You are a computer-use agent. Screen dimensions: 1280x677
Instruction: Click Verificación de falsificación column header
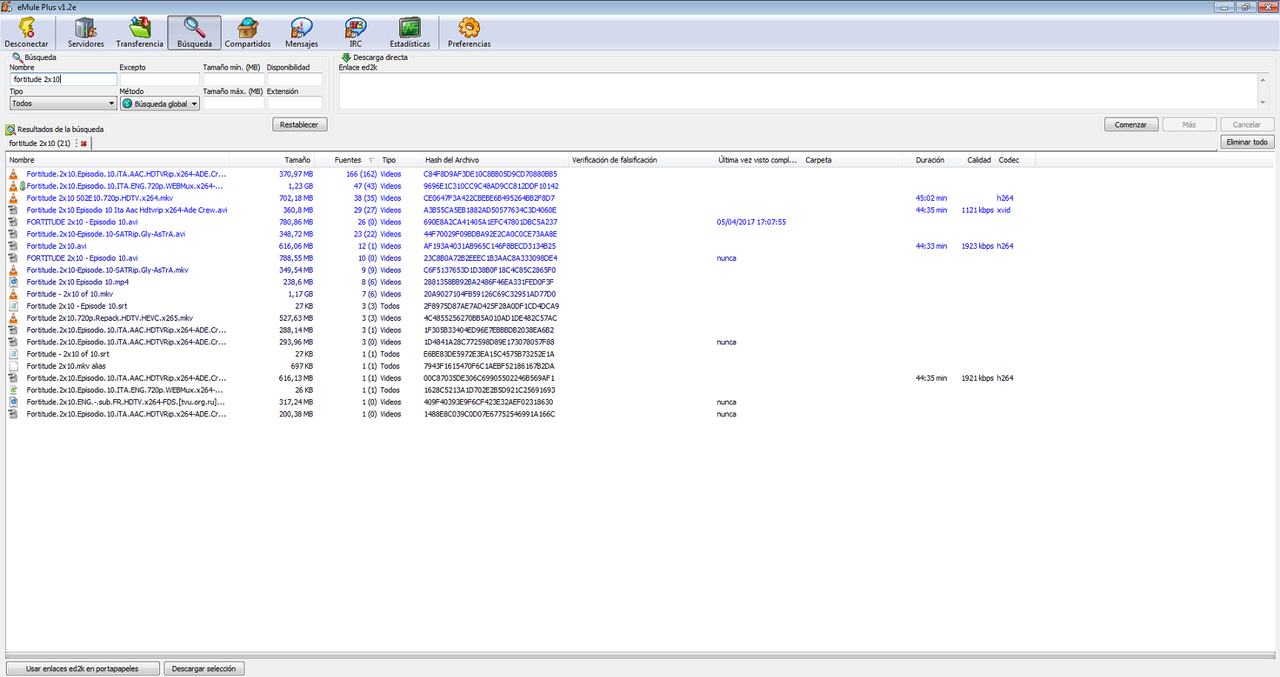tap(642, 160)
